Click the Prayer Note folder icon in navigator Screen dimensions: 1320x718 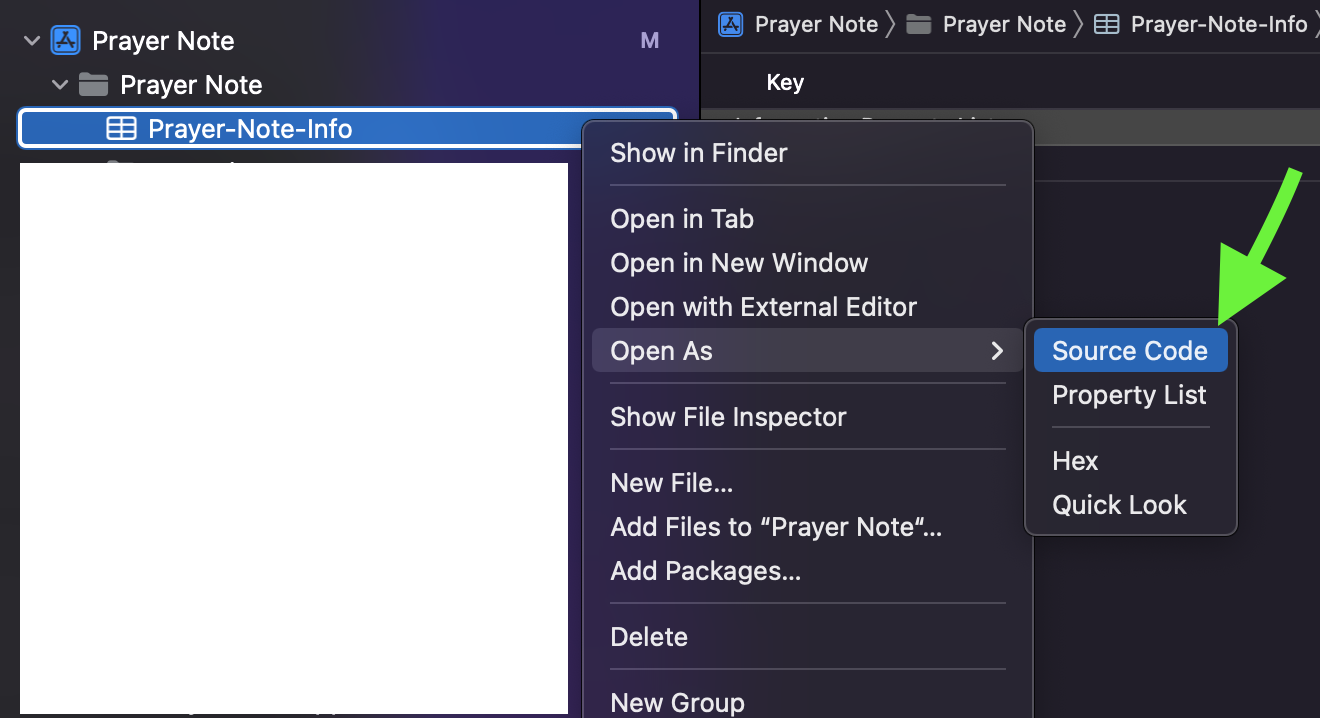[93, 85]
